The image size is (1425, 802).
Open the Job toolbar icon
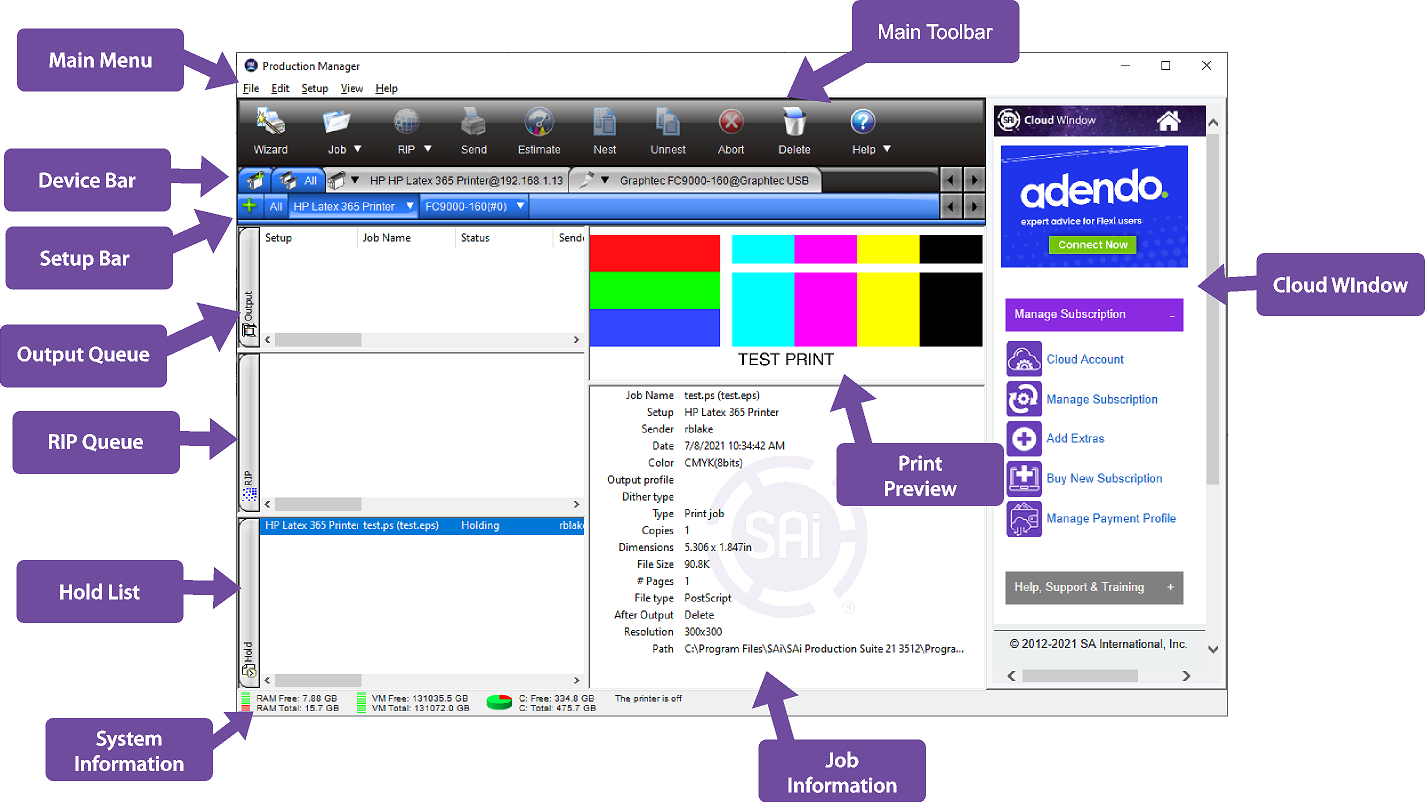337,122
